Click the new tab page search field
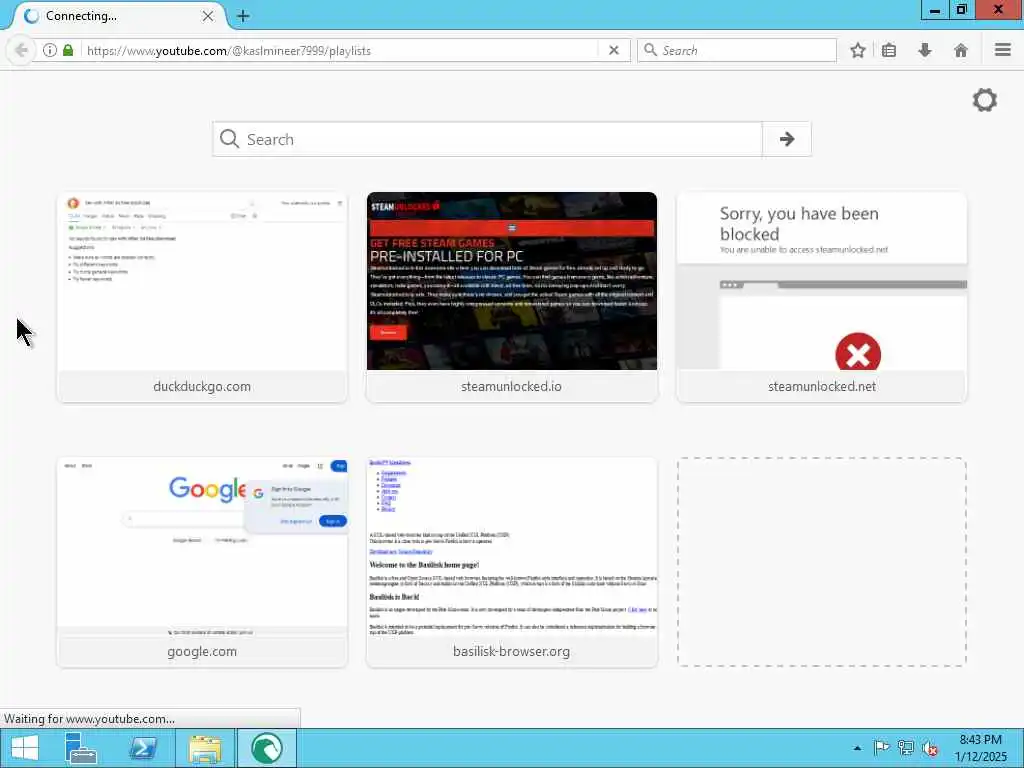The image size is (1024, 768). point(487,139)
